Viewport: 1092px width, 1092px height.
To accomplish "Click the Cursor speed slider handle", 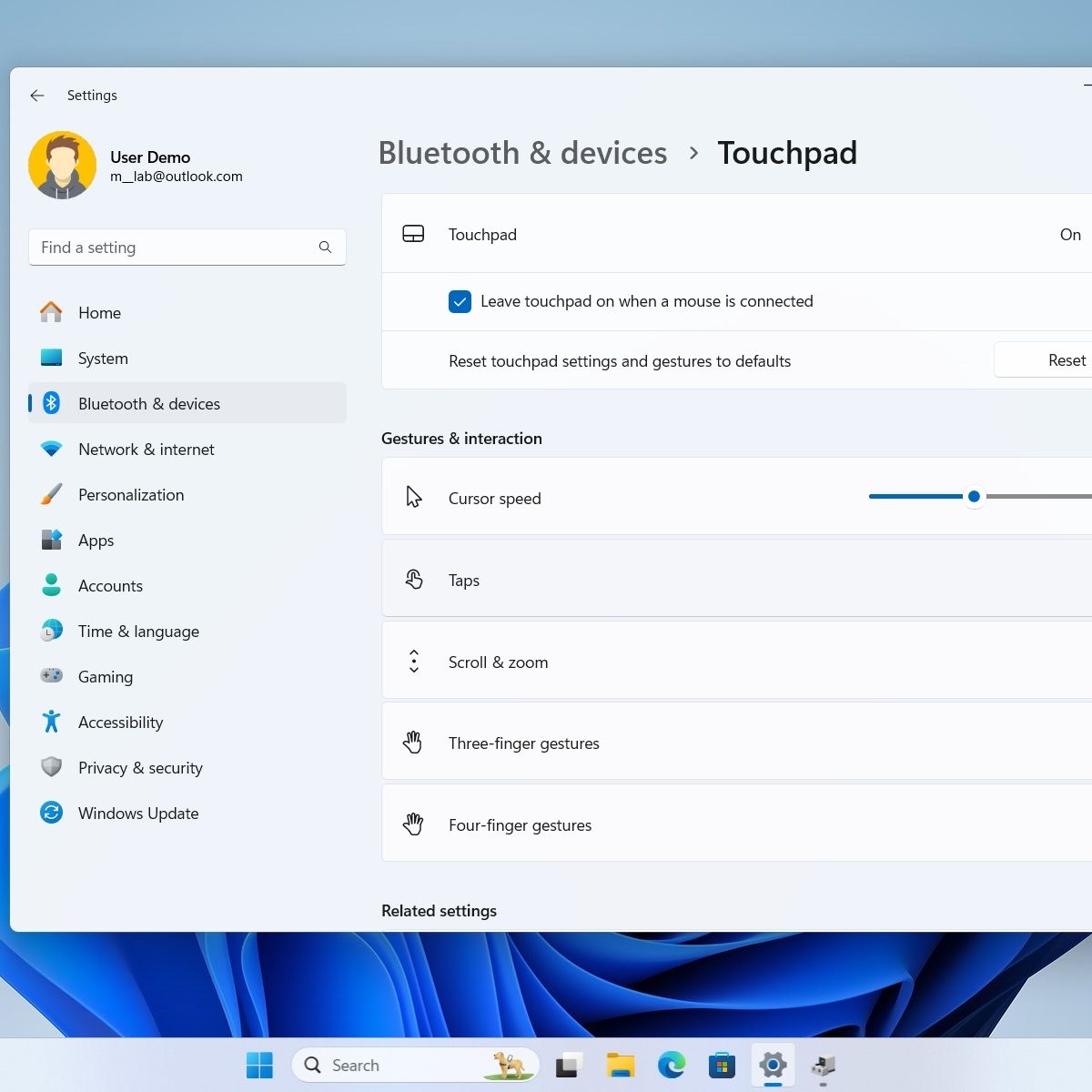I will [974, 497].
